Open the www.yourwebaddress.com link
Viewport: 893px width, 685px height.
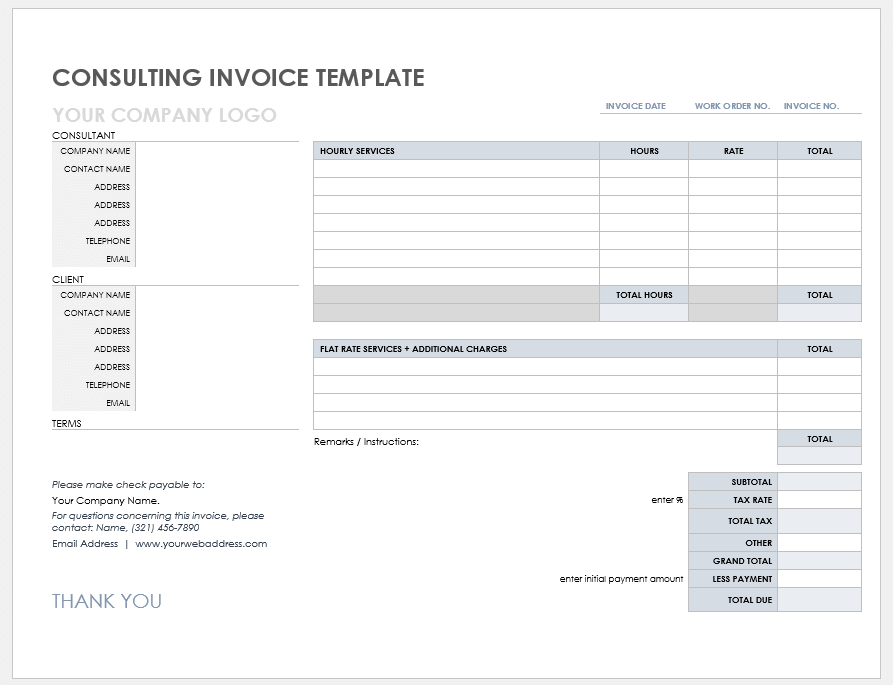coord(201,544)
